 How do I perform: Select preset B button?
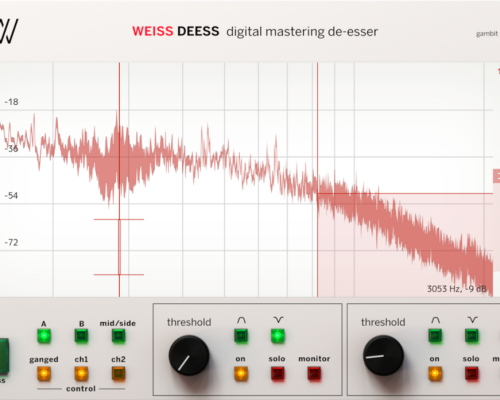81,336
